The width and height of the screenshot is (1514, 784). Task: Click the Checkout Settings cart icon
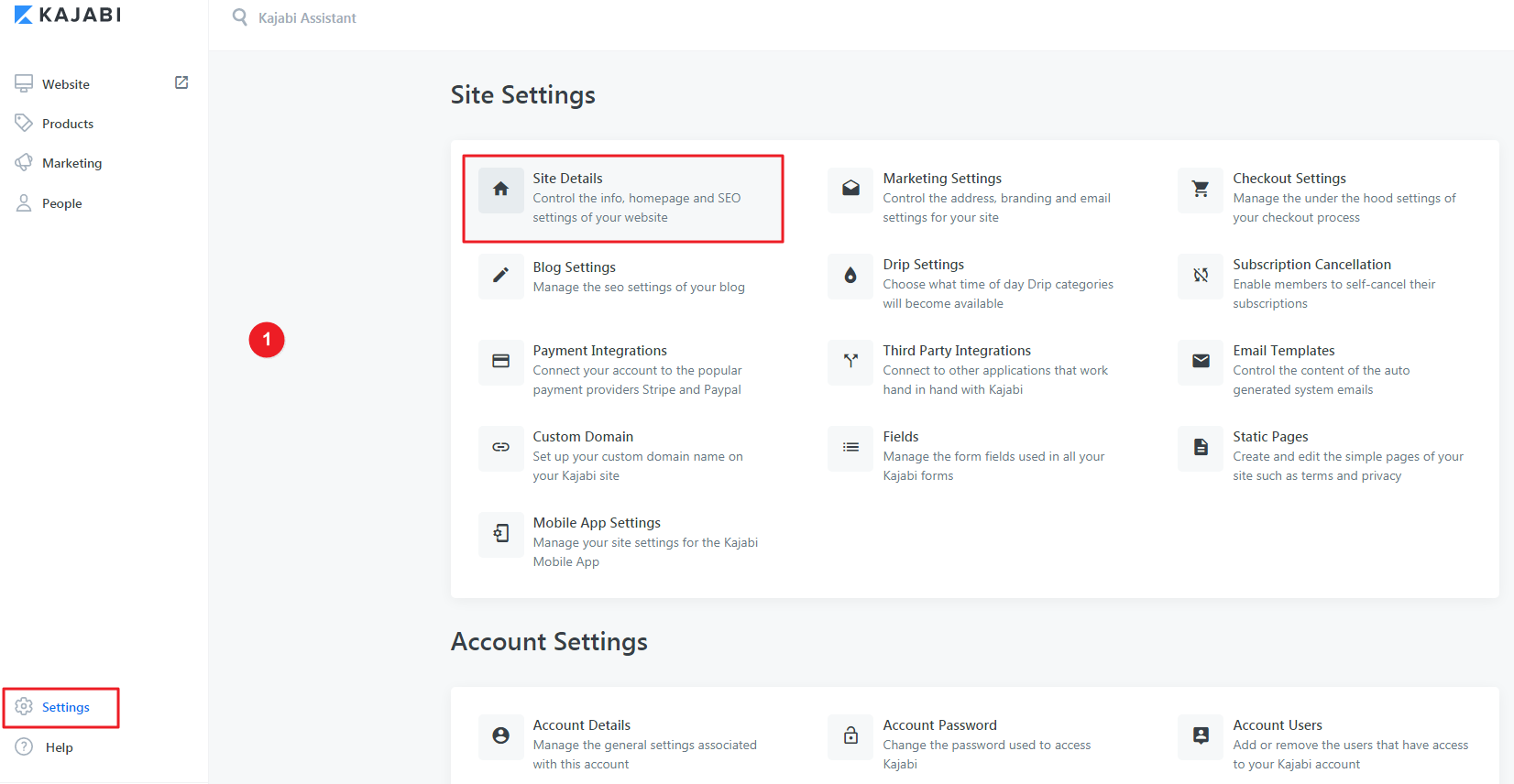(1201, 189)
